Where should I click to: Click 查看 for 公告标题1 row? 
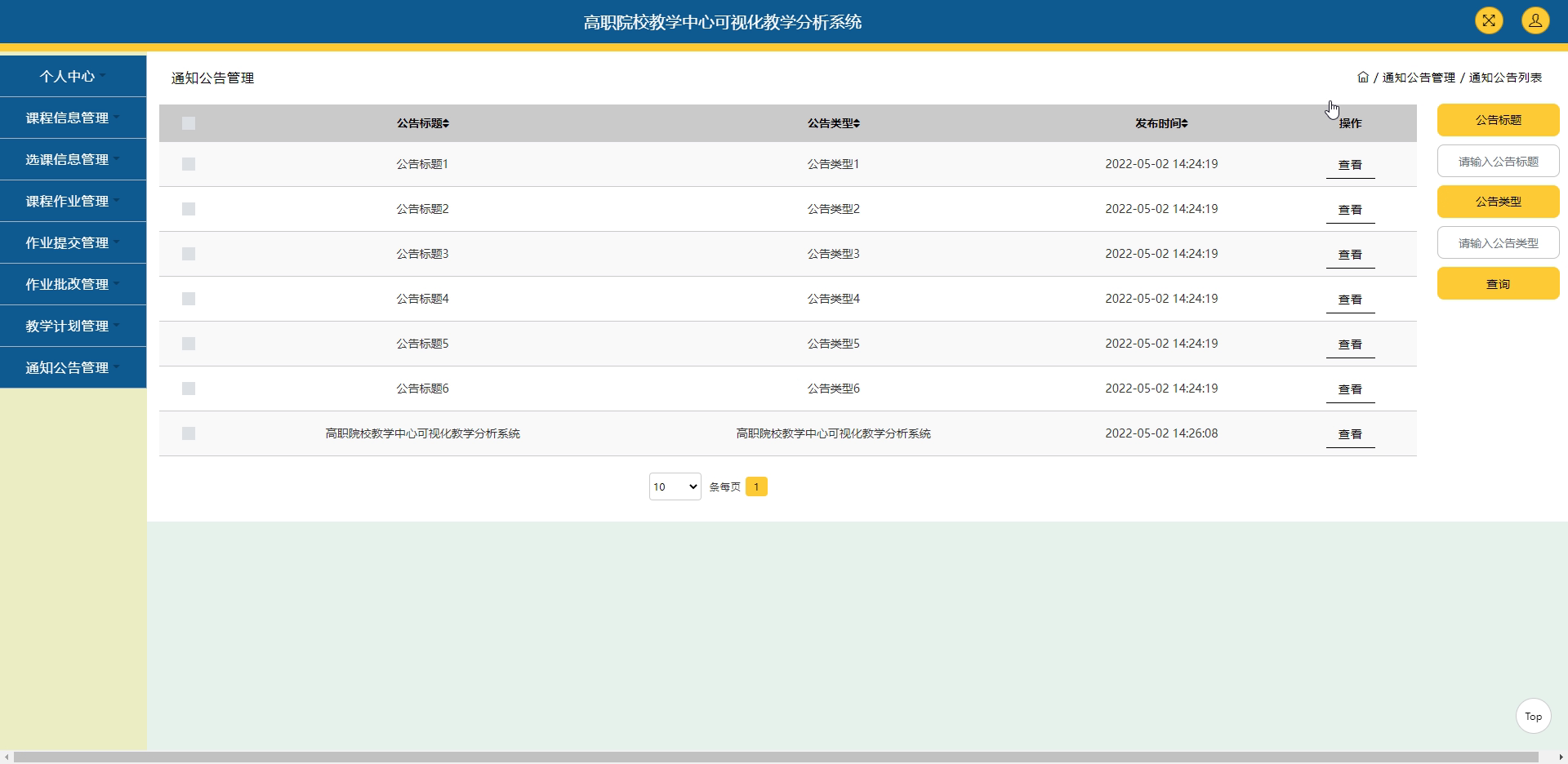click(1350, 165)
